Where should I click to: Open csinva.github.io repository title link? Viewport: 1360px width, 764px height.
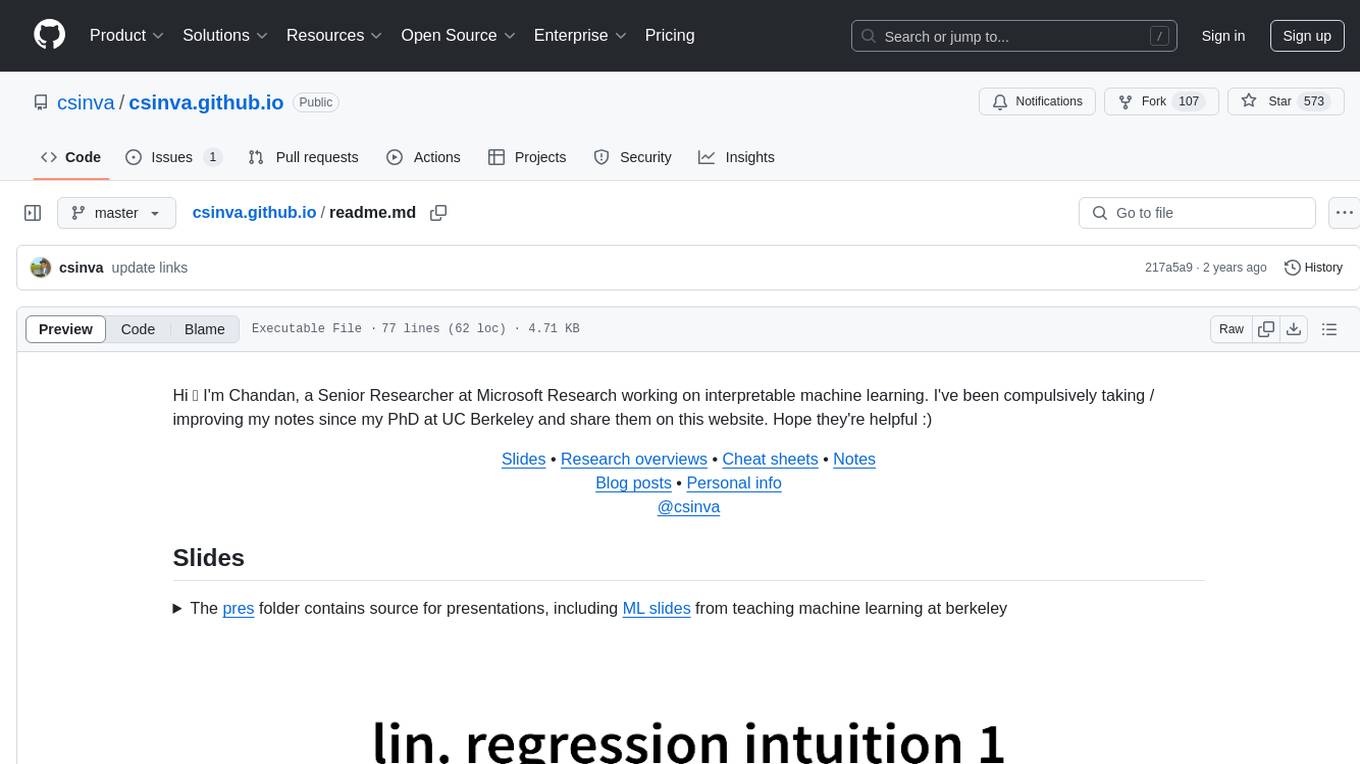tap(206, 102)
